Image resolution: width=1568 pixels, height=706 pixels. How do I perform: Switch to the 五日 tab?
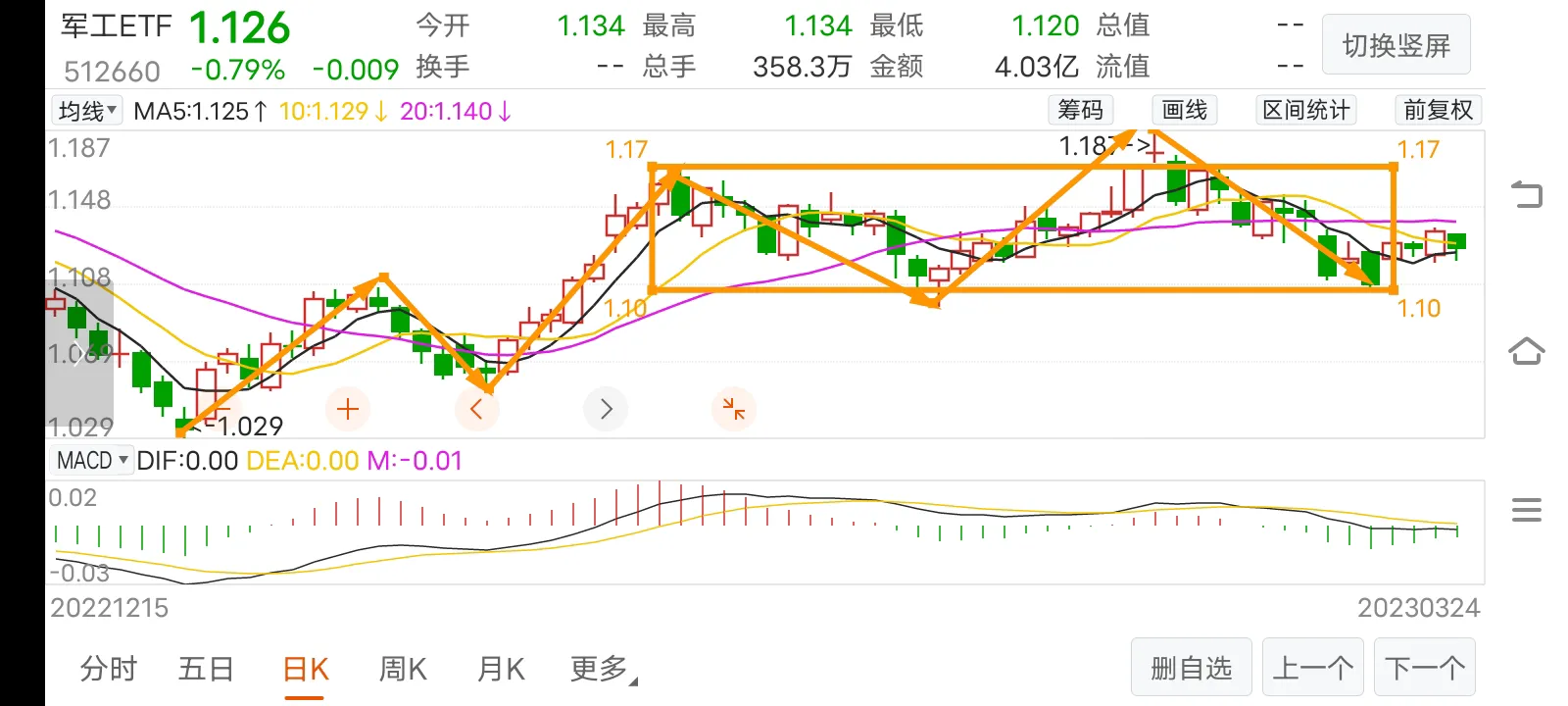[x=206, y=669]
